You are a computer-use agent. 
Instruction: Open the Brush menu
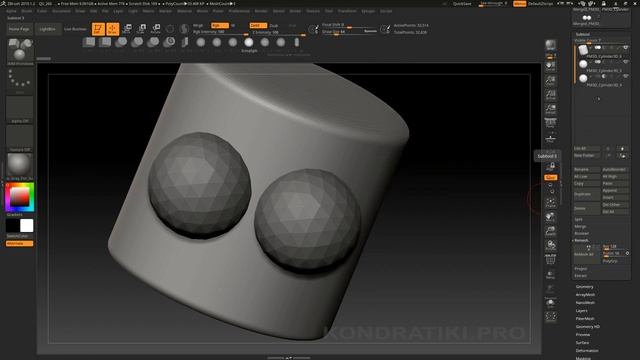pyautogui.click(x=27, y=11)
